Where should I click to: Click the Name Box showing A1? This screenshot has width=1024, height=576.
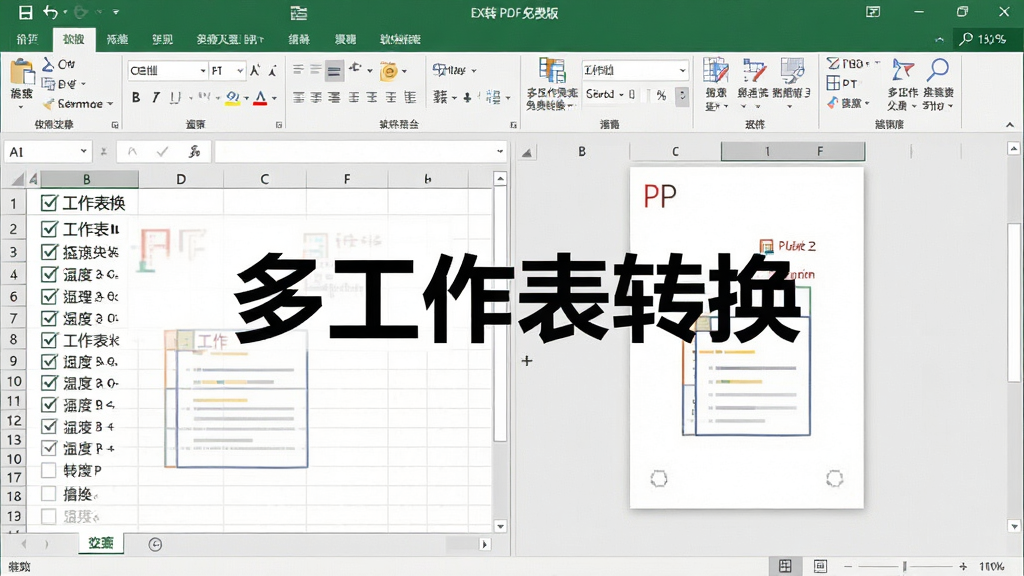point(48,152)
